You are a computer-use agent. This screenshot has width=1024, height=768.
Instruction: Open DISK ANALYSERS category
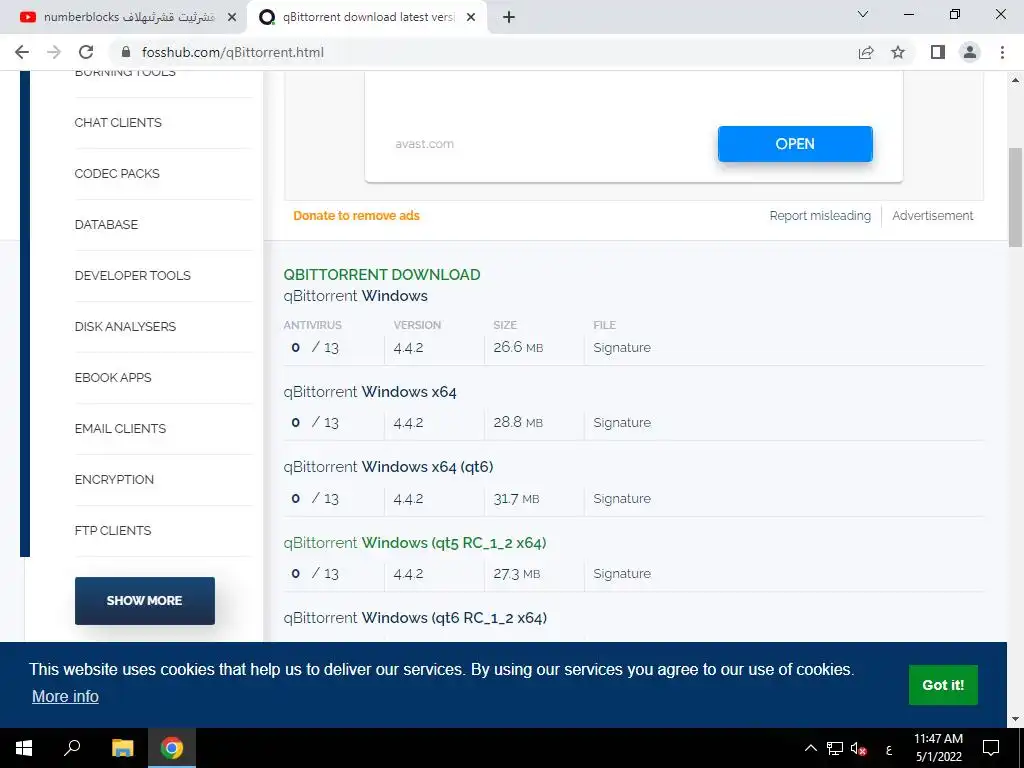click(125, 327)
